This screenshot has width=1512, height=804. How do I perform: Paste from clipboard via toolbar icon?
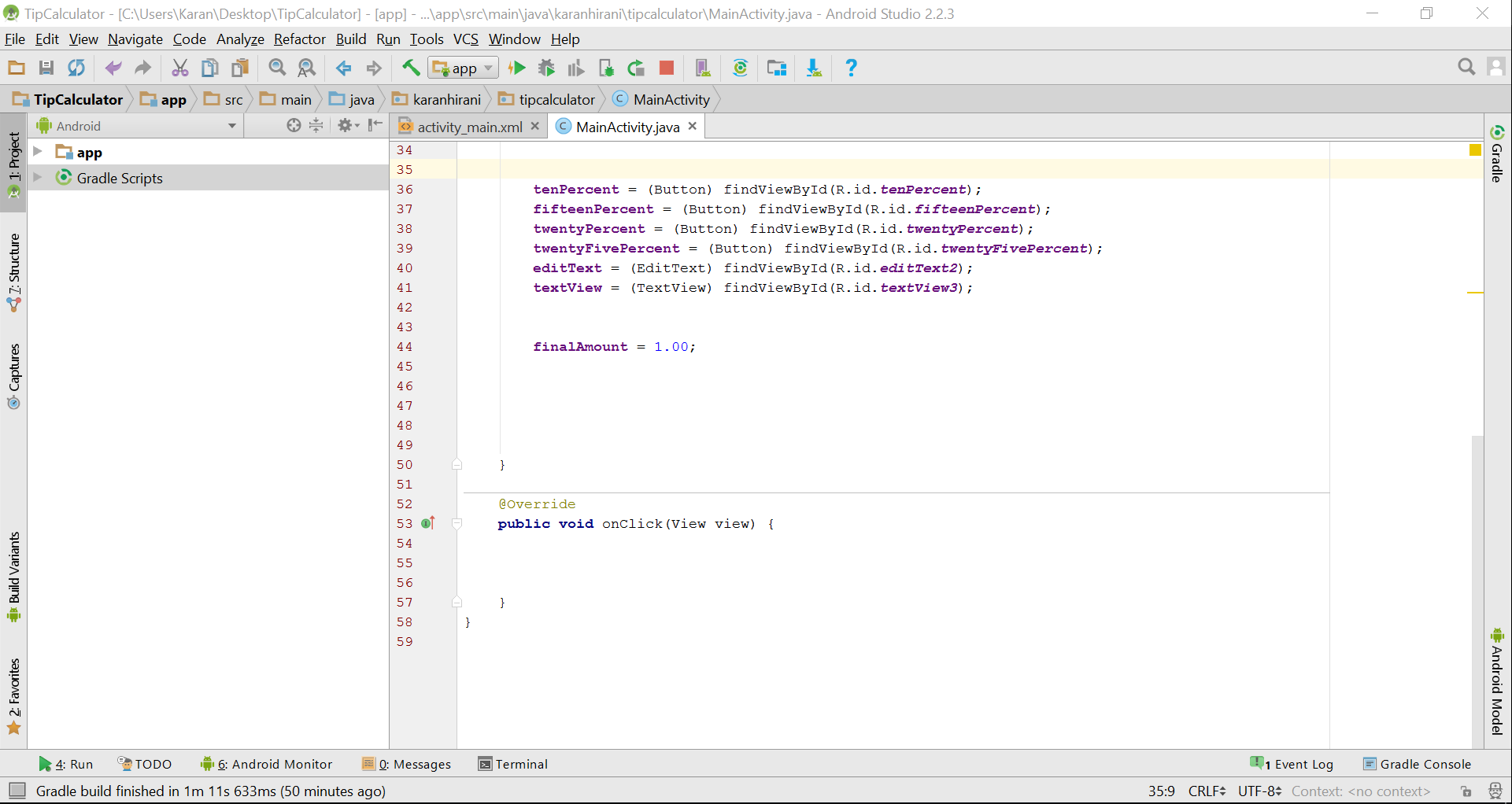tap(240, 68)
